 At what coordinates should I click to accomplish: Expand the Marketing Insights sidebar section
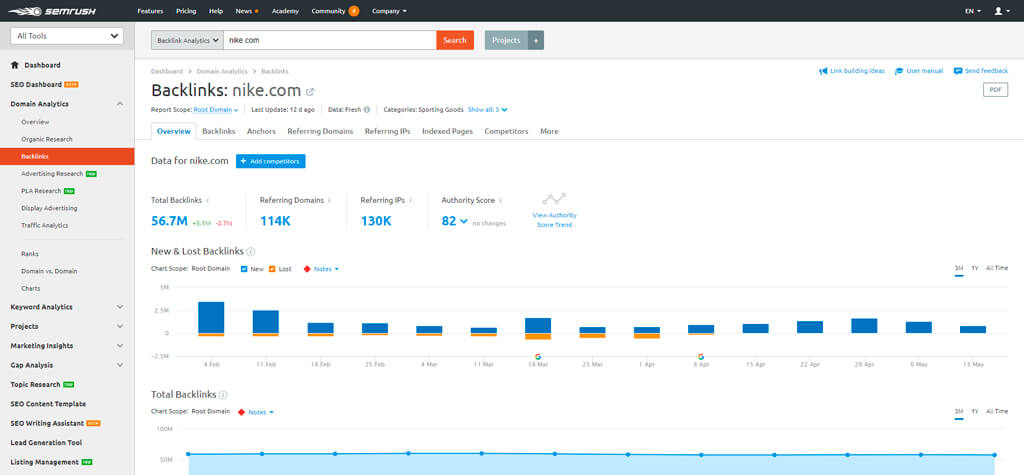120,346
